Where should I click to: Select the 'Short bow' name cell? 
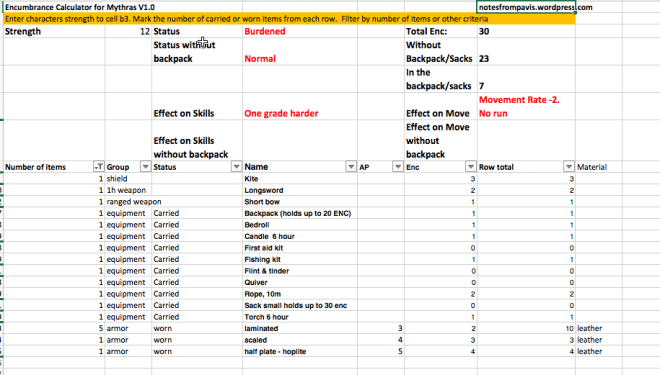pyautogui.click(x=300, y=202)
